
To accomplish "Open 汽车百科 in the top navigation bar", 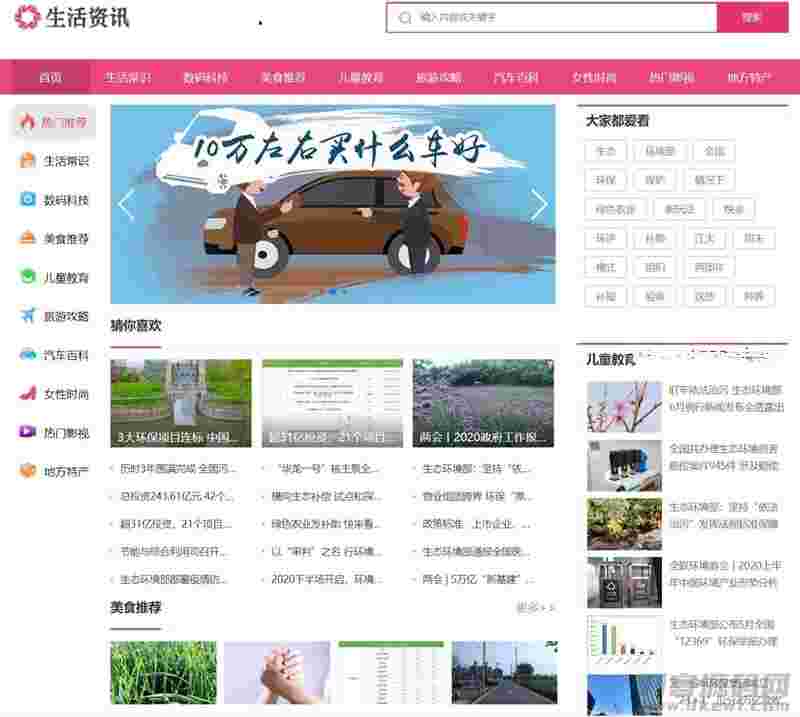I will [516, 78].
